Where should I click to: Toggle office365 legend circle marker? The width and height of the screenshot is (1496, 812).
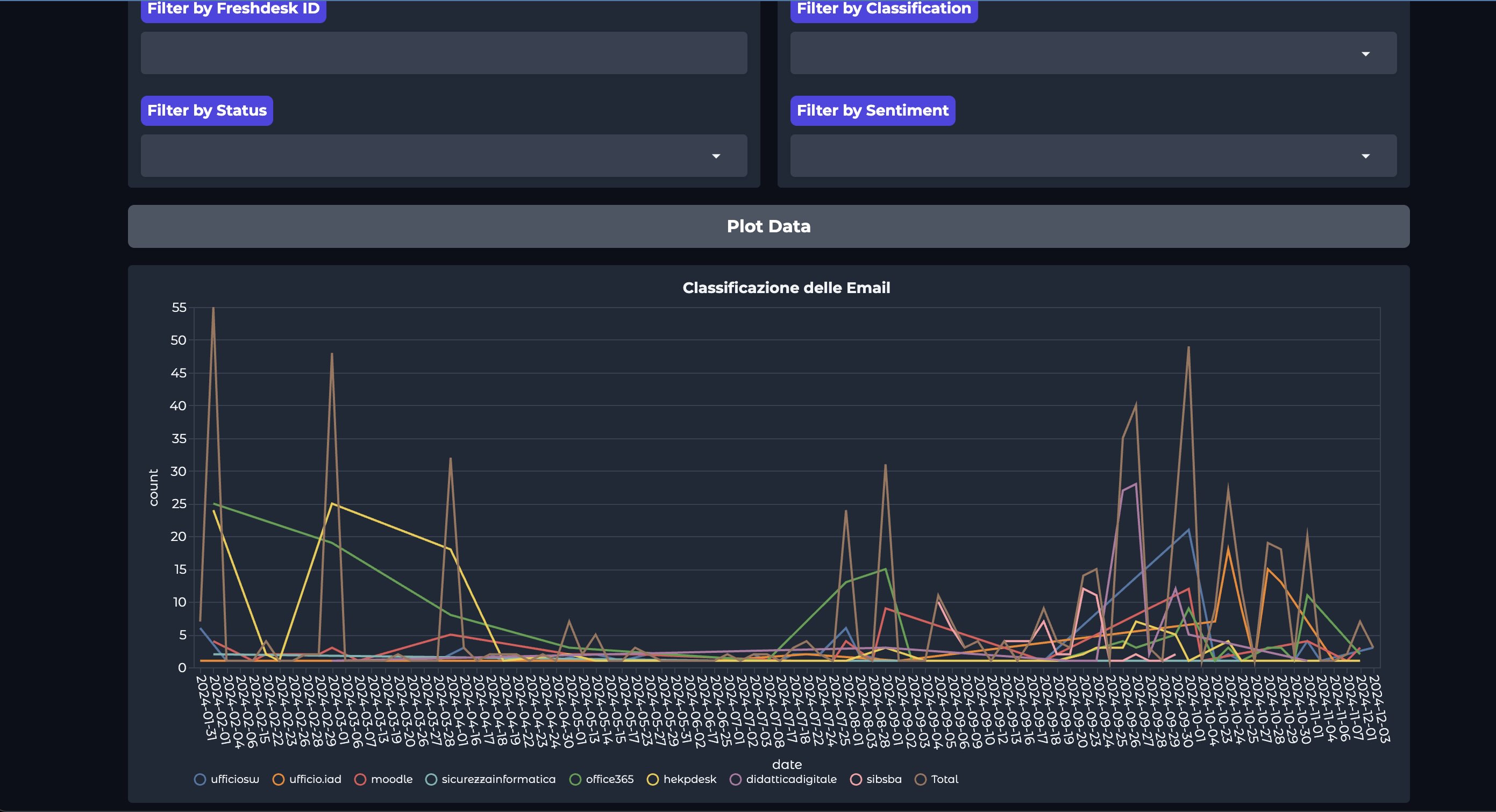(575, 780)
